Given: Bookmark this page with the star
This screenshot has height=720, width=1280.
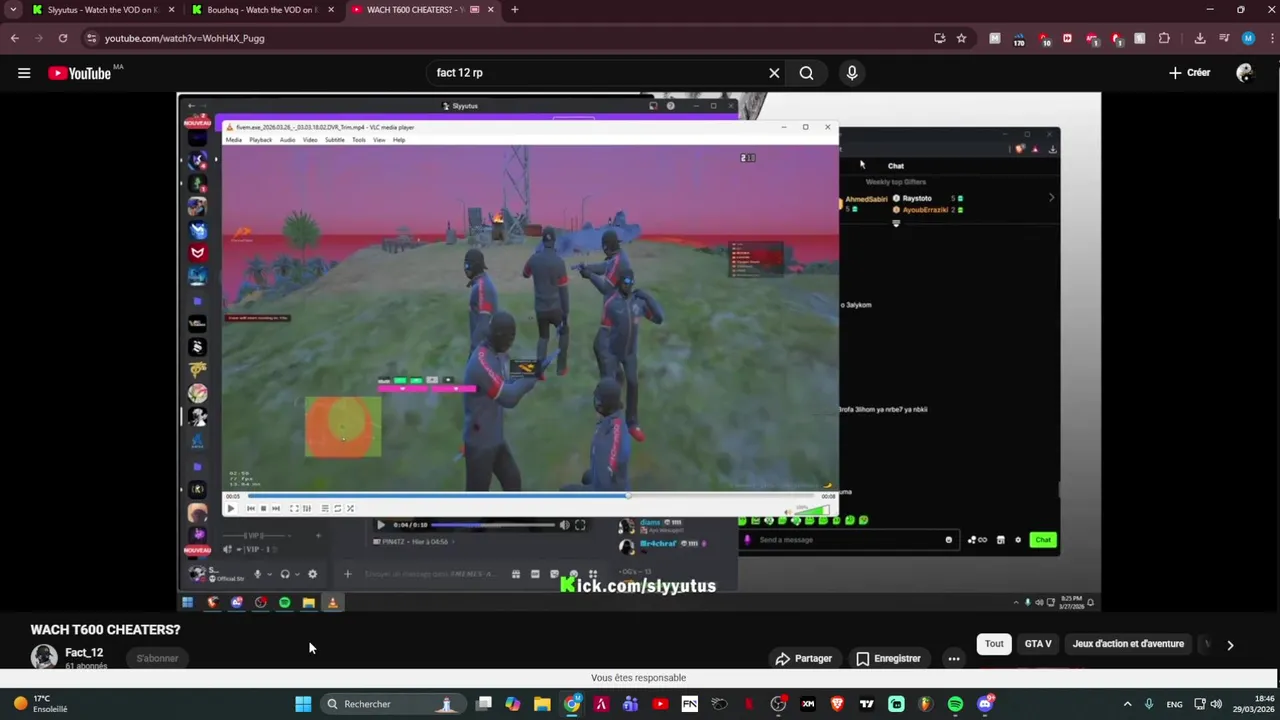Looking at the screenshot, I should point(961,38).
